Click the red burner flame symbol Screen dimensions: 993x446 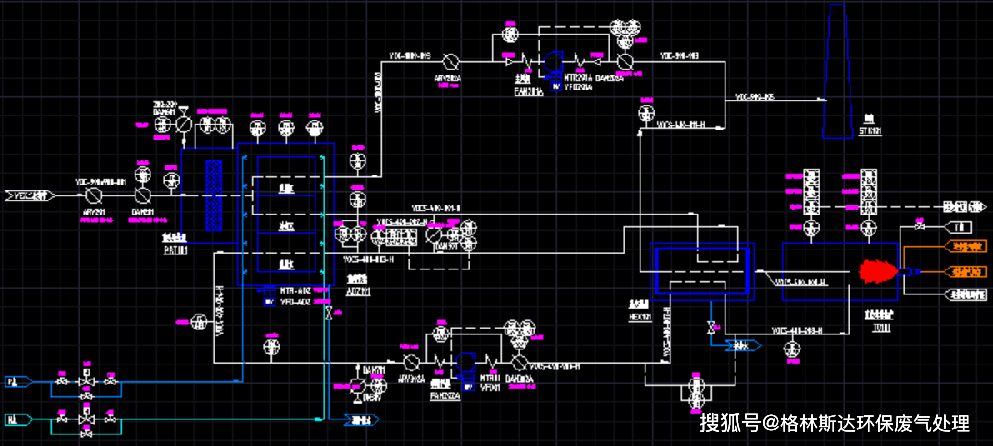pyautogui.click(x=878, y=271)
